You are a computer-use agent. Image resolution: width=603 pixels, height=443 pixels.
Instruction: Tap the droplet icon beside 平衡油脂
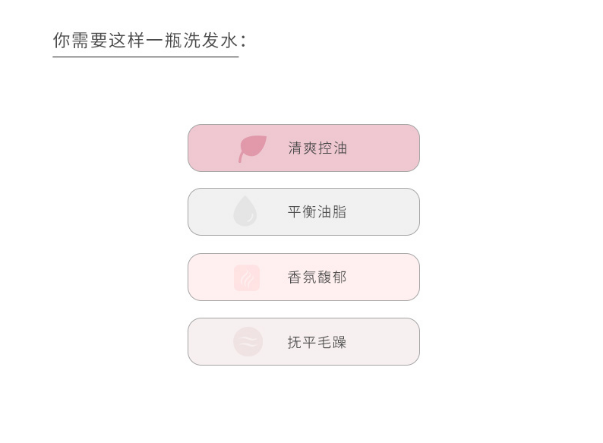pyautogui.click(x=245, y=212)
